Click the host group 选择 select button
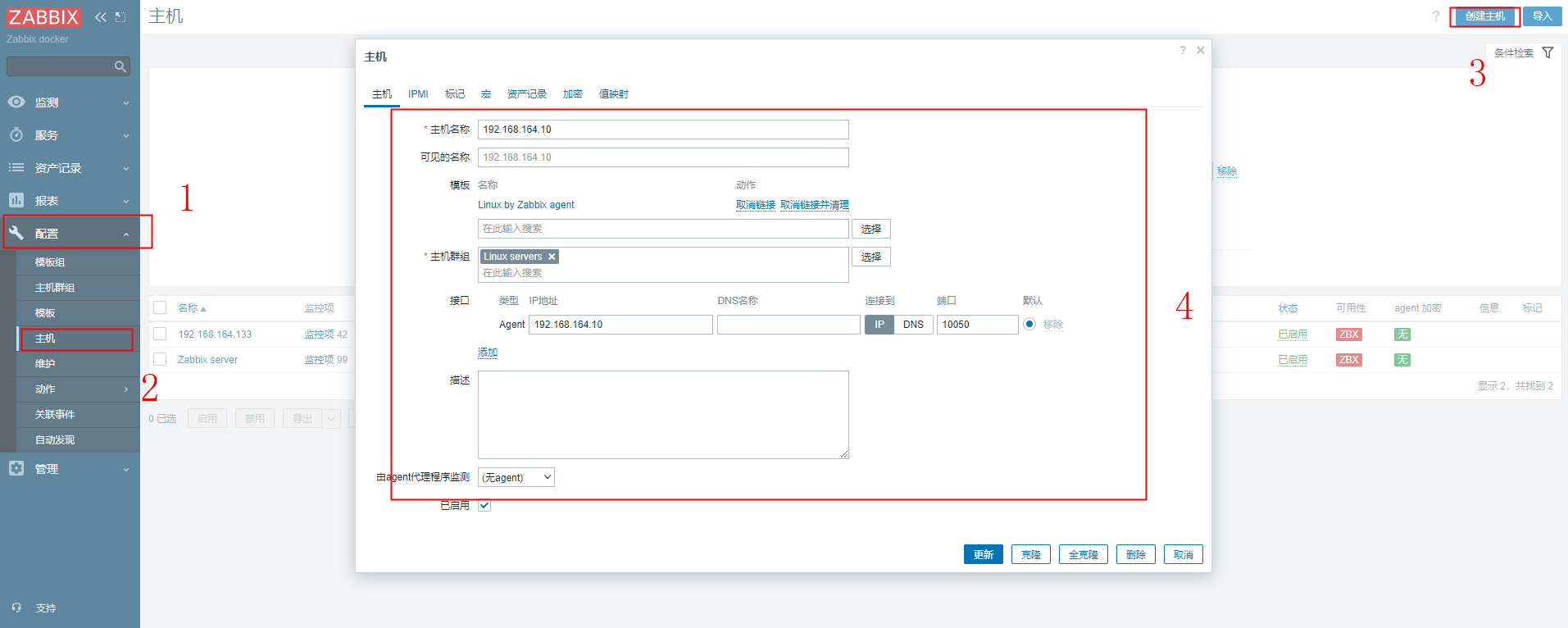The height and width of the screenshot is (628, 1568). [871, 257]
